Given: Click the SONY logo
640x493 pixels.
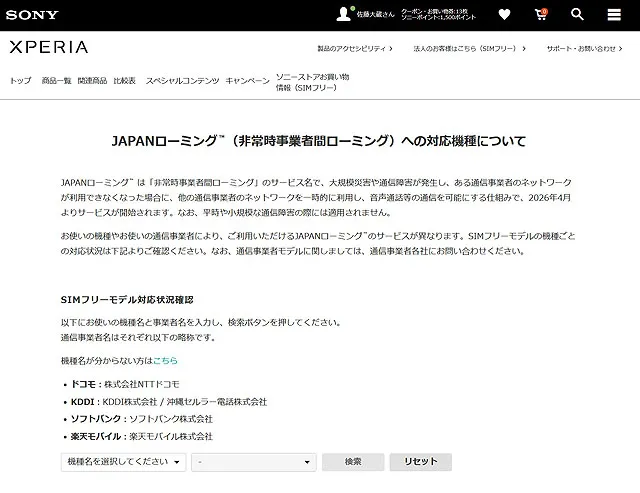Looking at the screenshot, I should click(32, 15).
